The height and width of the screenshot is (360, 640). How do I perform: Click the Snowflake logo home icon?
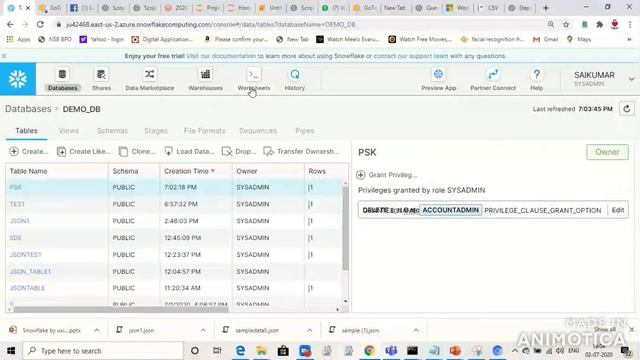[x=18, y=79]
